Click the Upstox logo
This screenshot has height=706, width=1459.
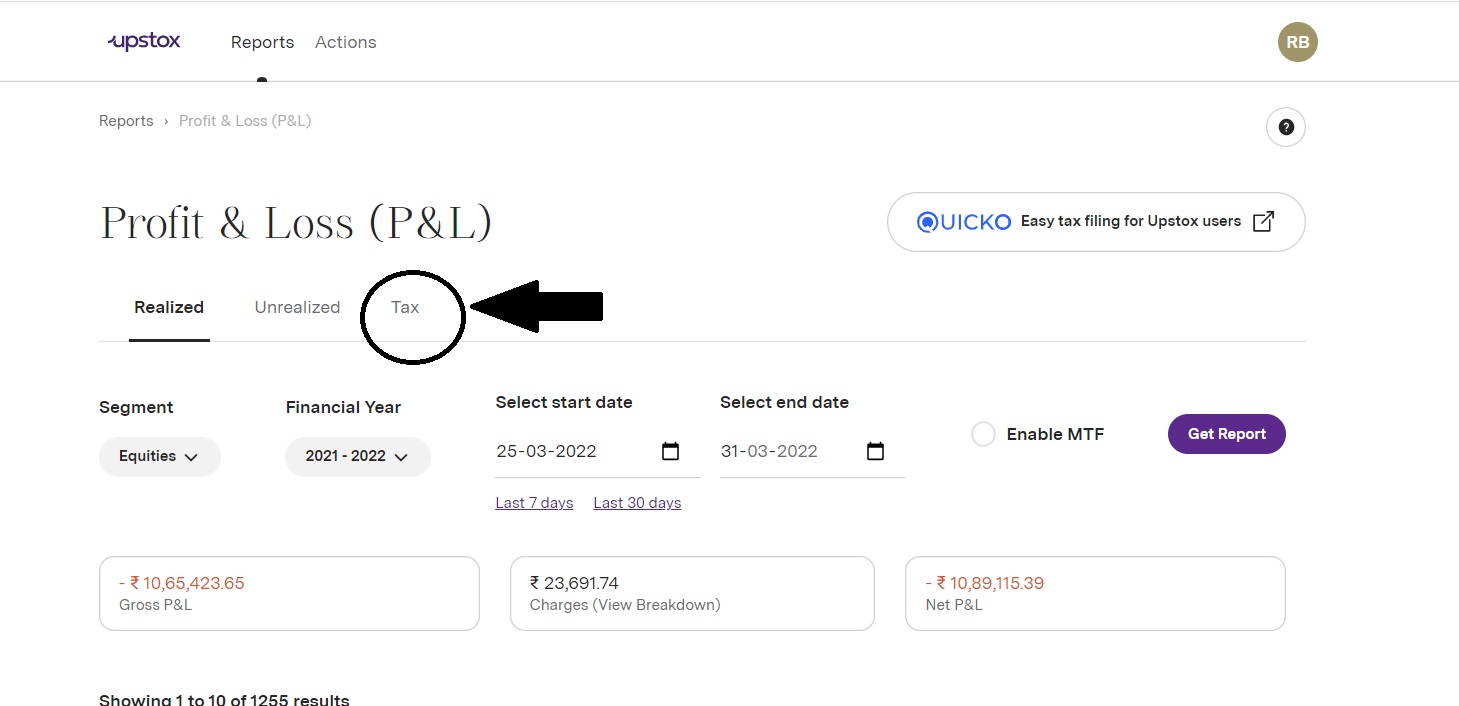[144, 42]
